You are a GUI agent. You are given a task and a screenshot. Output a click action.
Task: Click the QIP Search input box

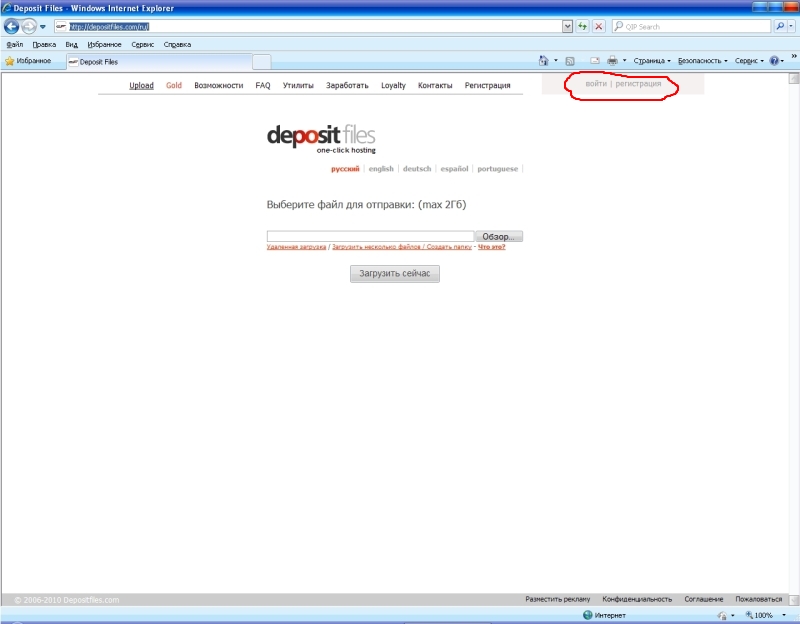click(x=691, y=27)
